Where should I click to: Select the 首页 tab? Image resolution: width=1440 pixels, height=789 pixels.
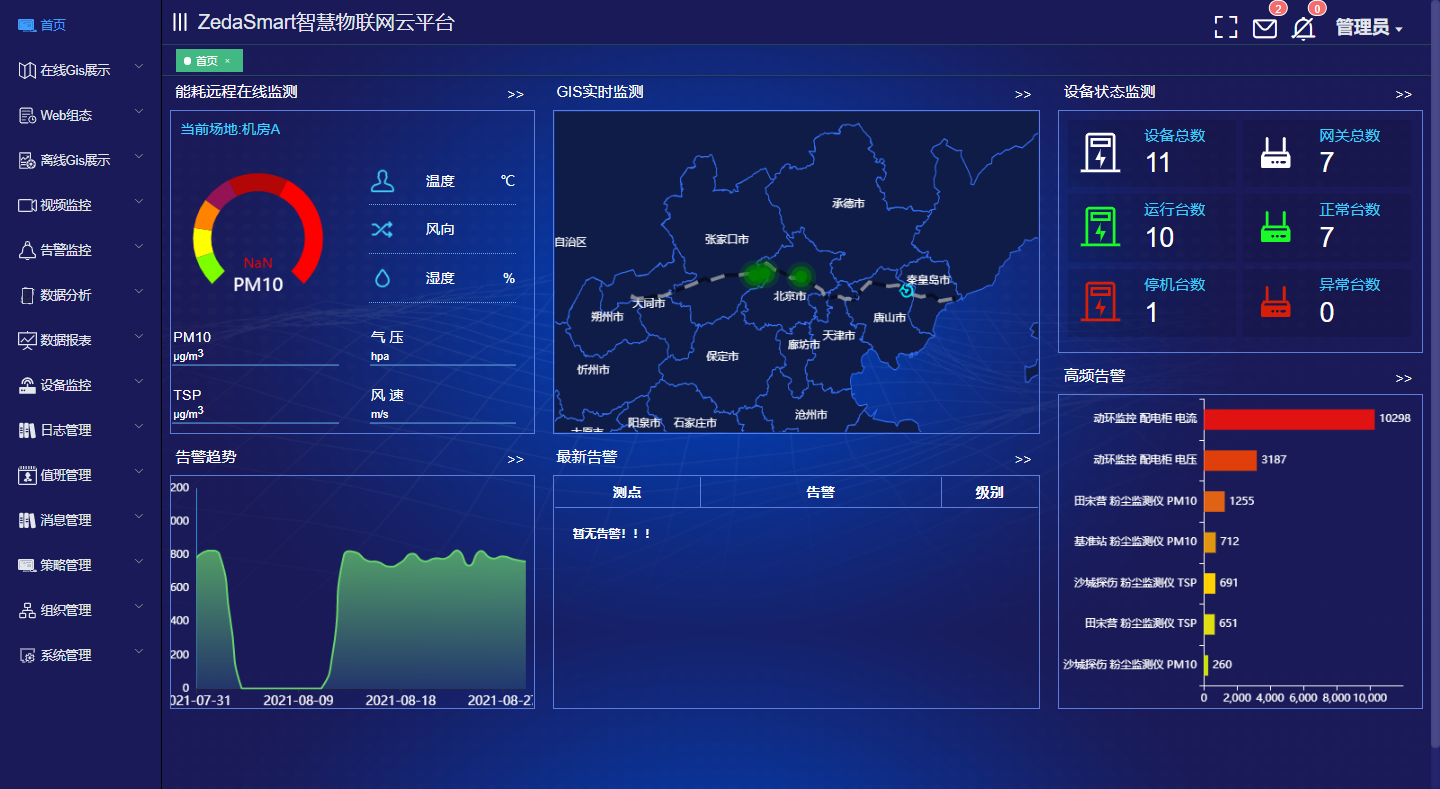click(208, 61)
